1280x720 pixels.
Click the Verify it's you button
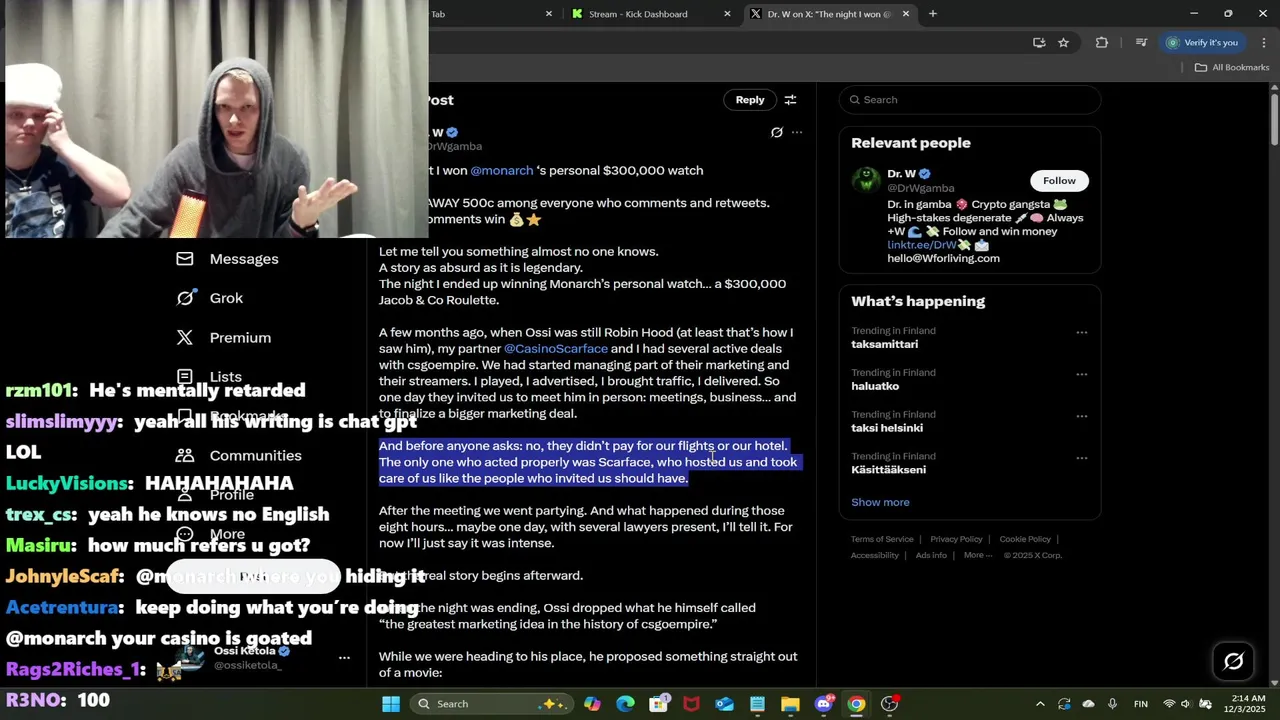click(x=1202, y=42)
